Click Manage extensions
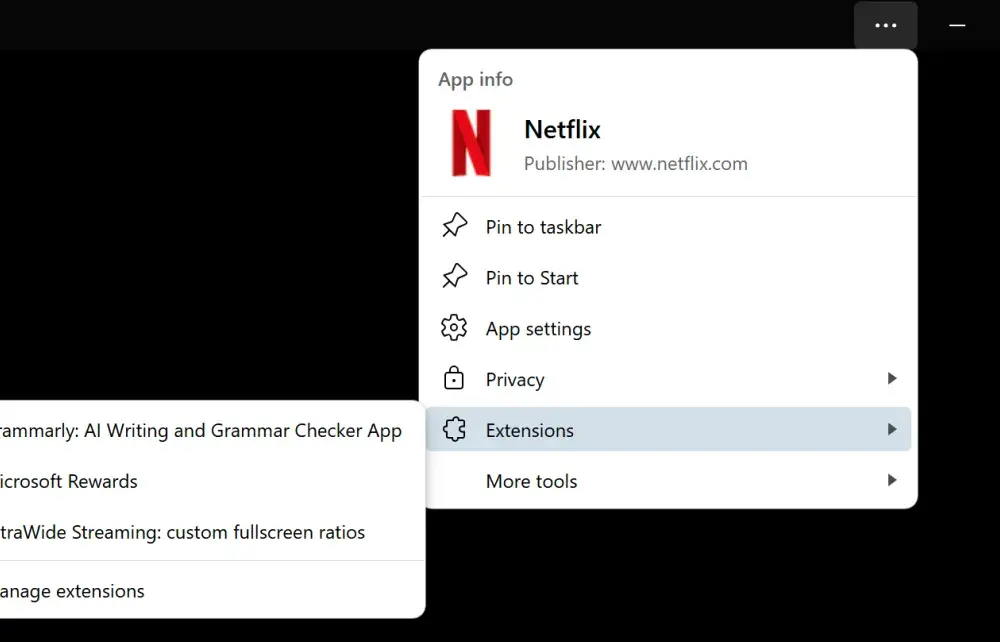This screenshot has height=642, width=1000. click(x=210, y=591)
